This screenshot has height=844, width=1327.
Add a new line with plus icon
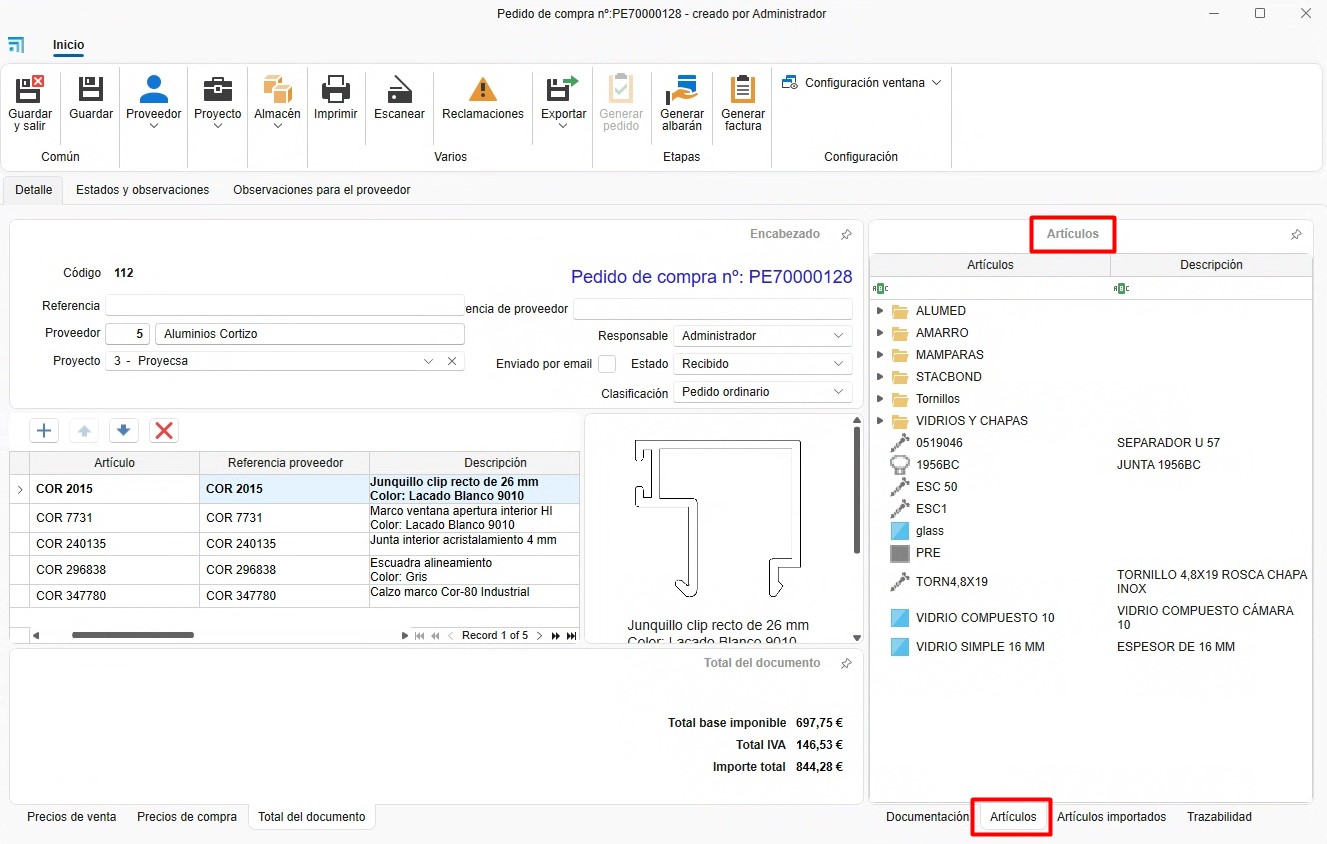(x=44, y=431)
